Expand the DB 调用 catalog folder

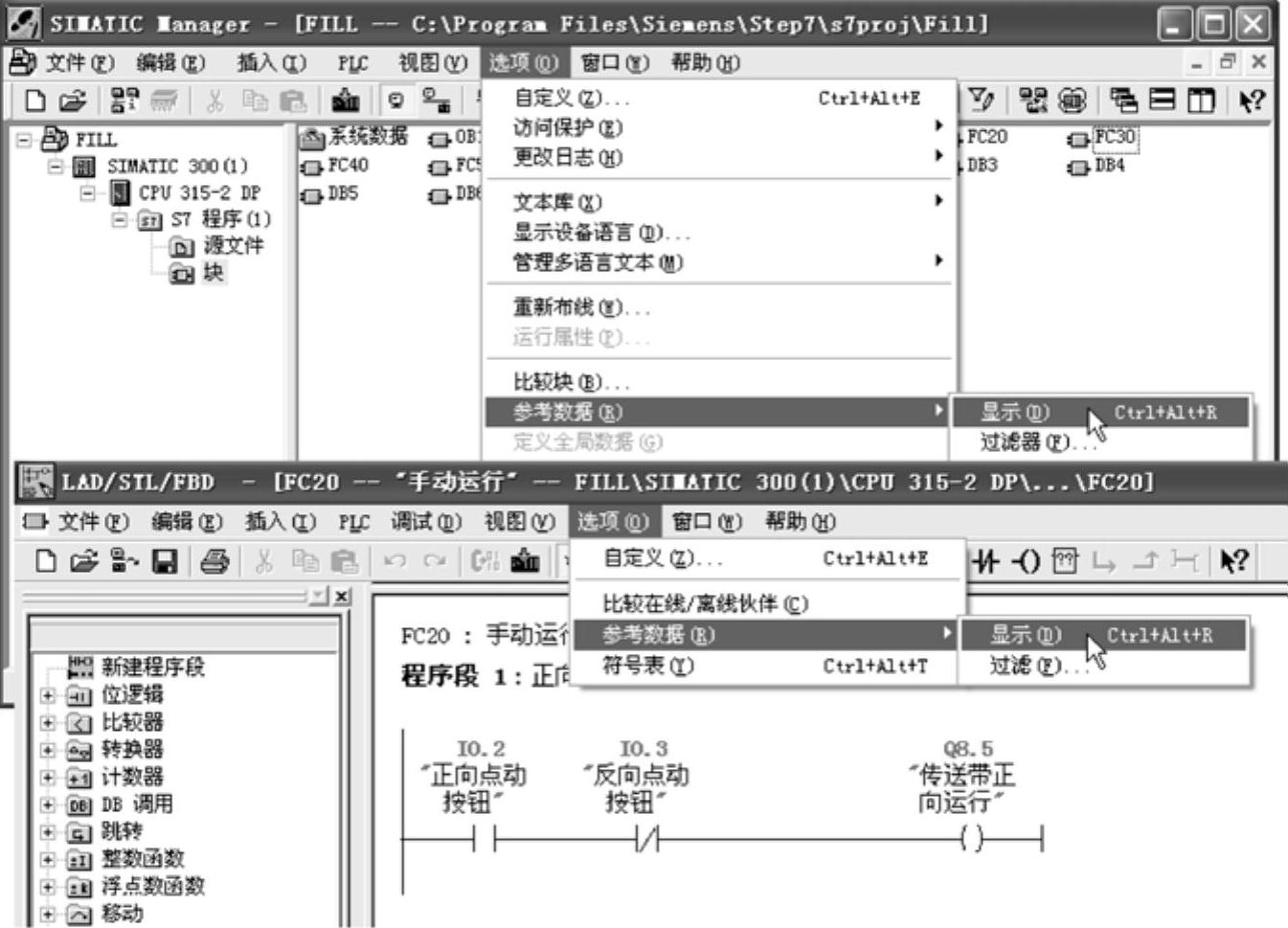tap(48, 804)
